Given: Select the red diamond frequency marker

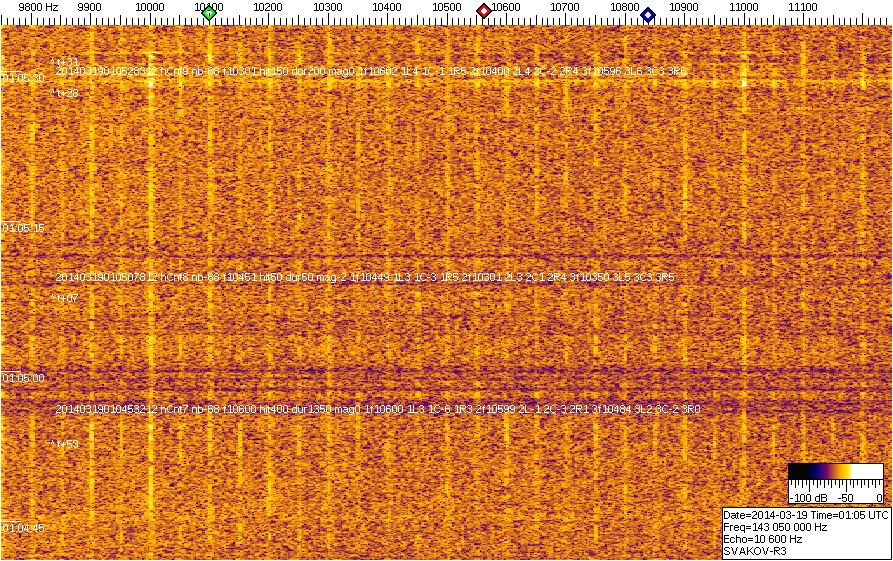Looking at the screenshot, I should (484, 12).
